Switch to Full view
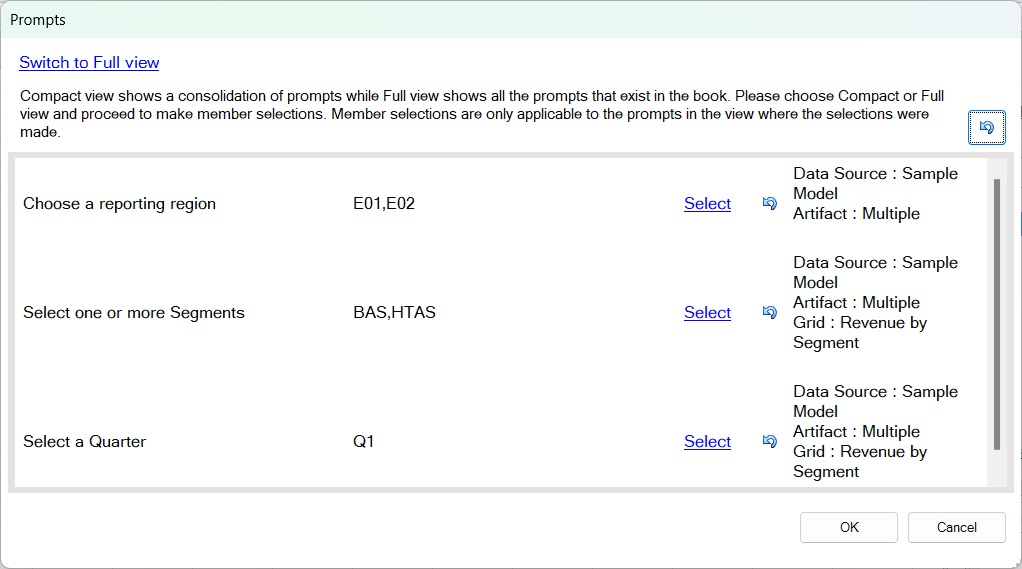 [89, 62]
